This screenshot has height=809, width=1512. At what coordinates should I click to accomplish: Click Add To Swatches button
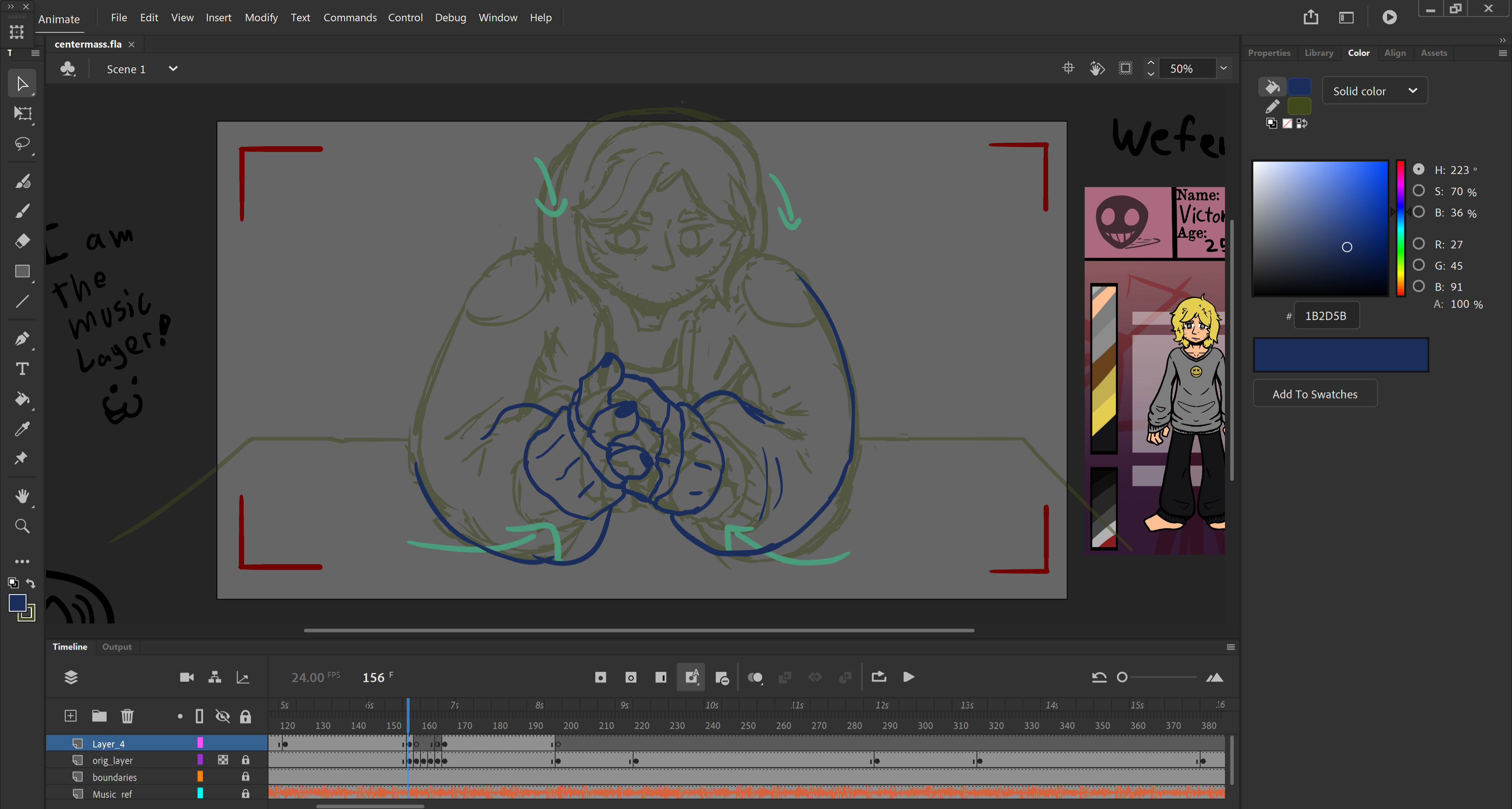coord(1314,394)
